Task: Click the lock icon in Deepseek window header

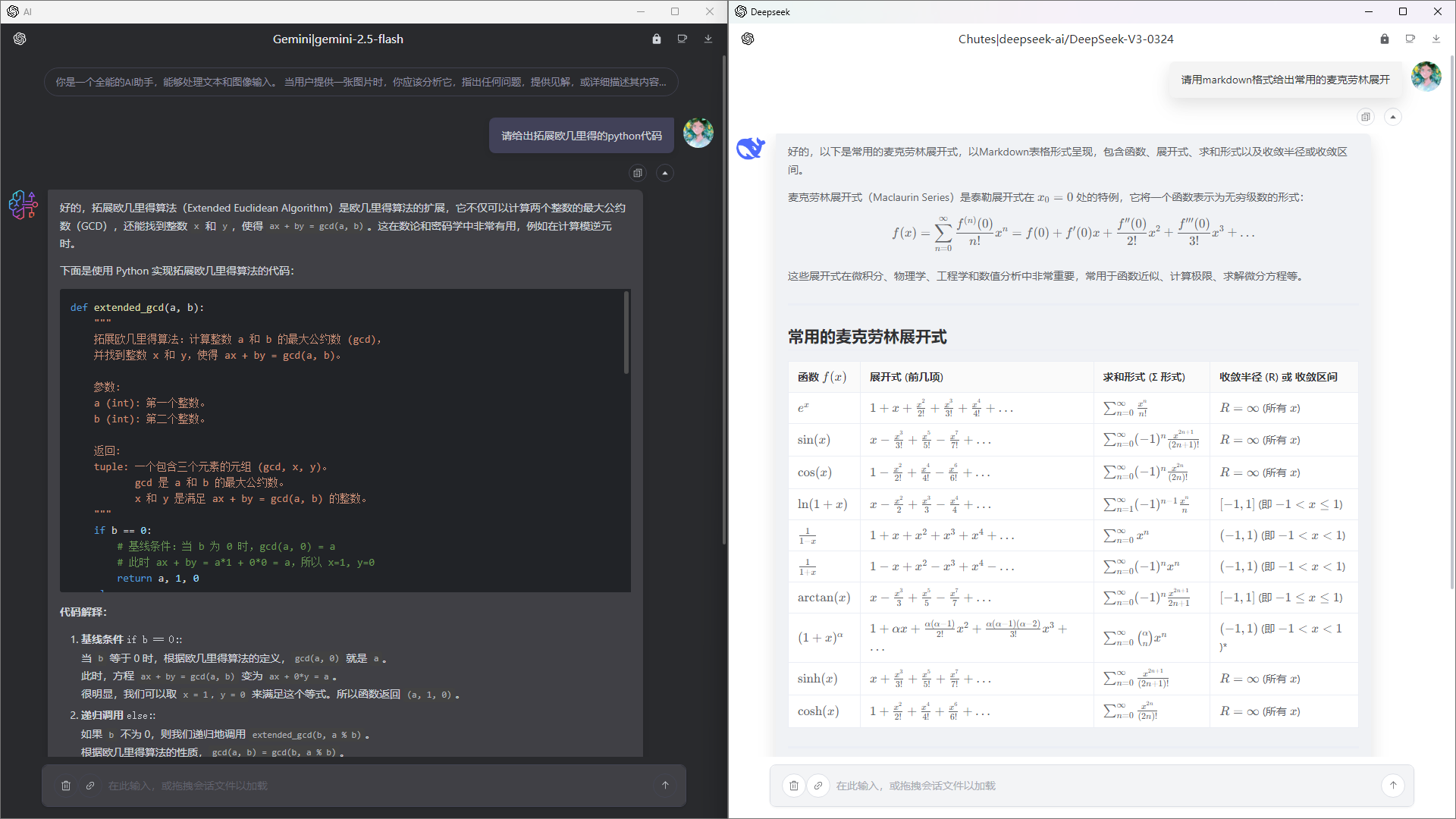Action: [1385, 39]
